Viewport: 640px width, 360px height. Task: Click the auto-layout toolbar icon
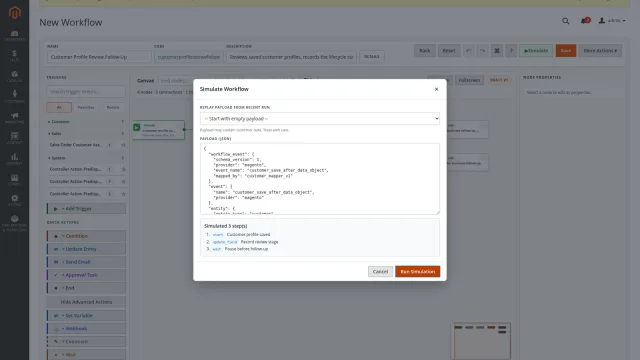(497, 51)
